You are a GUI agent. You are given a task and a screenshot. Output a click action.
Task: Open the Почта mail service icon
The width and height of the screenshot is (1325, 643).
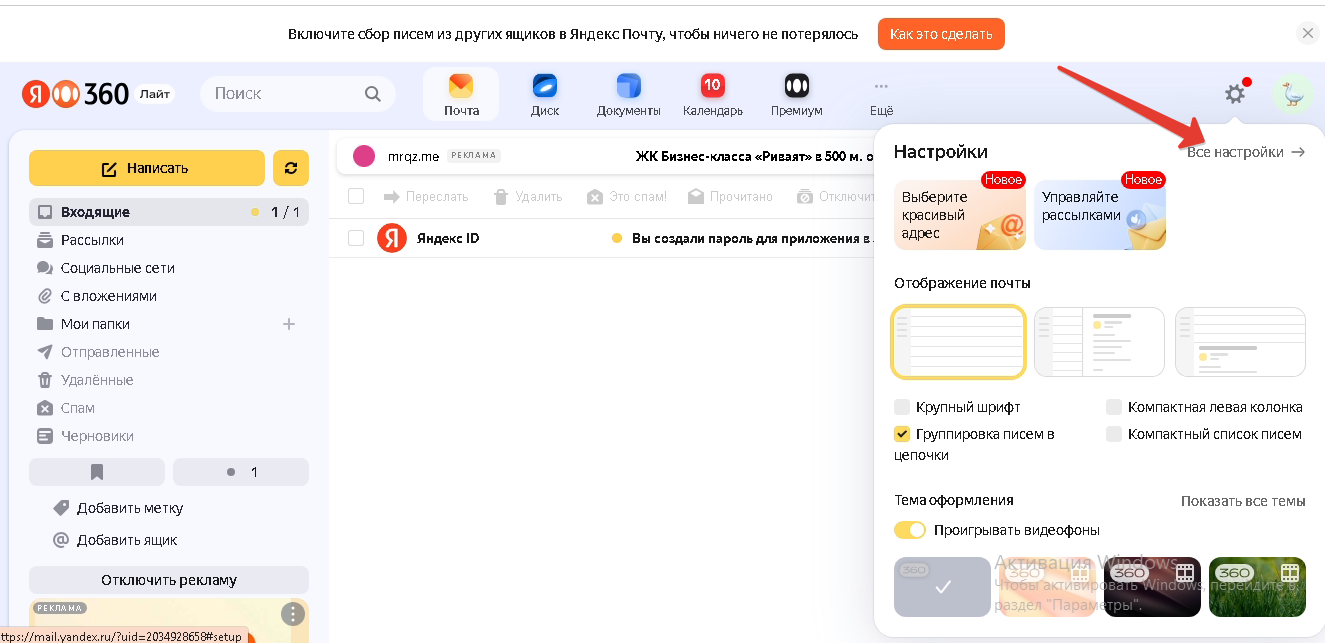(x=461, y=95)
